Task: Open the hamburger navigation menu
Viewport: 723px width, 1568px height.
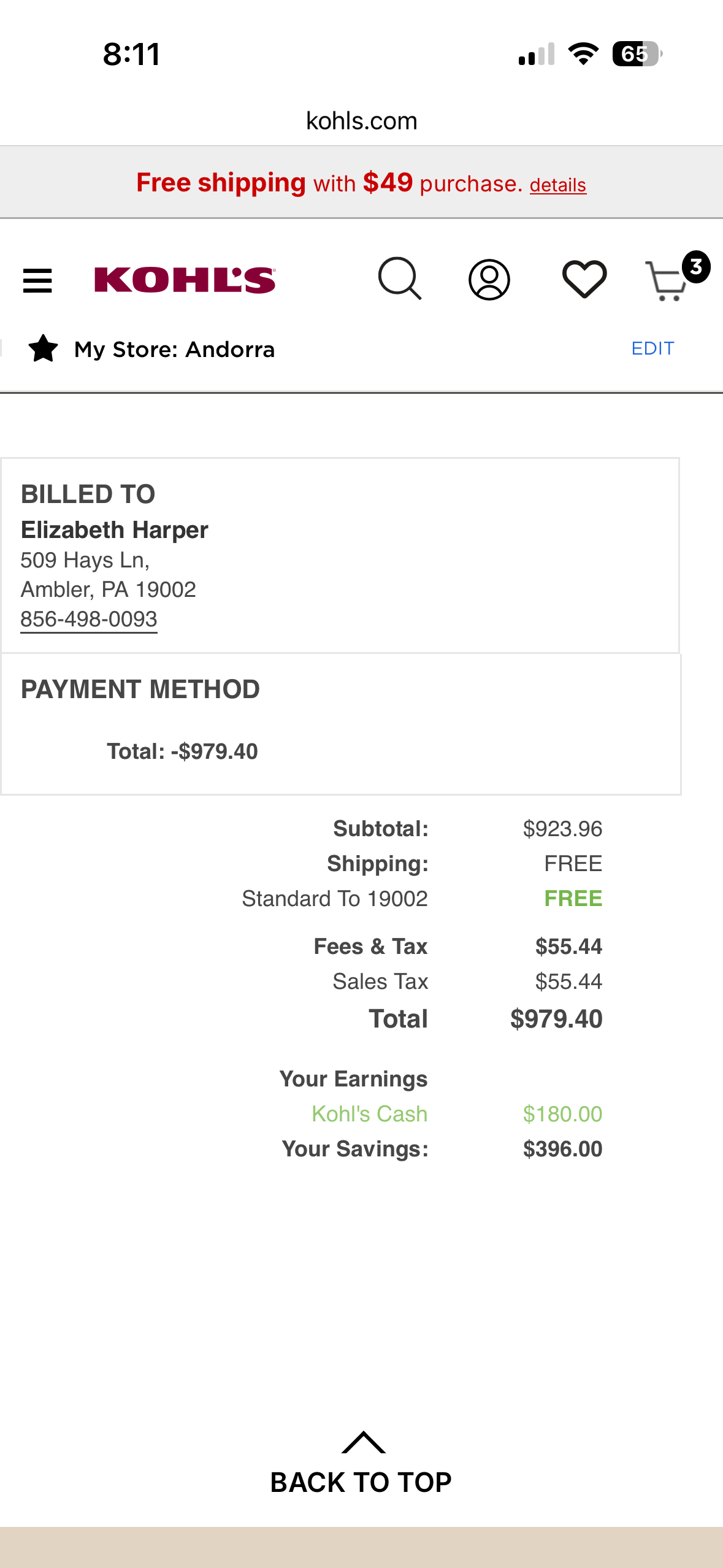Action: (37, 280)
